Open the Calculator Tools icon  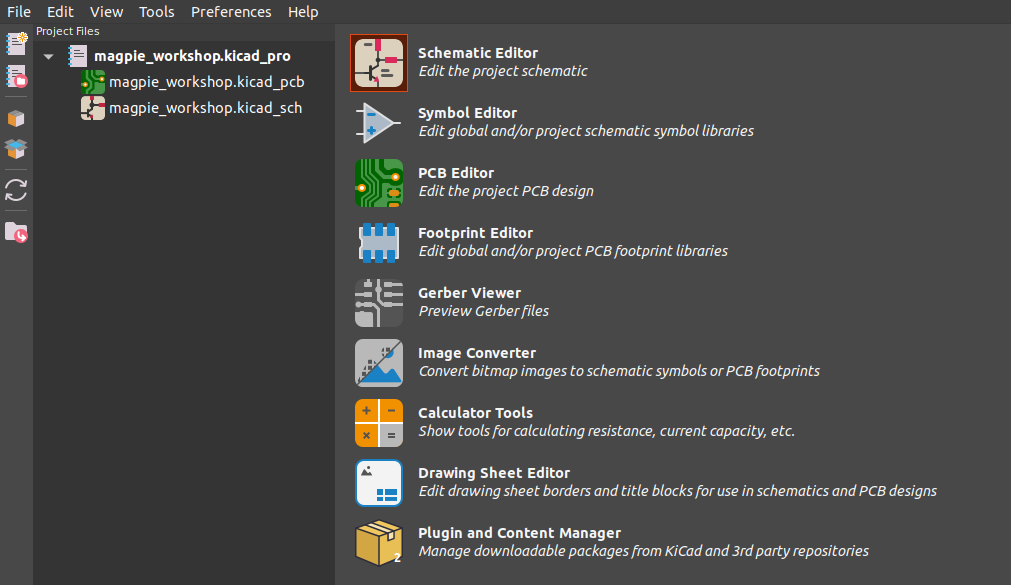tap(379, 423)
